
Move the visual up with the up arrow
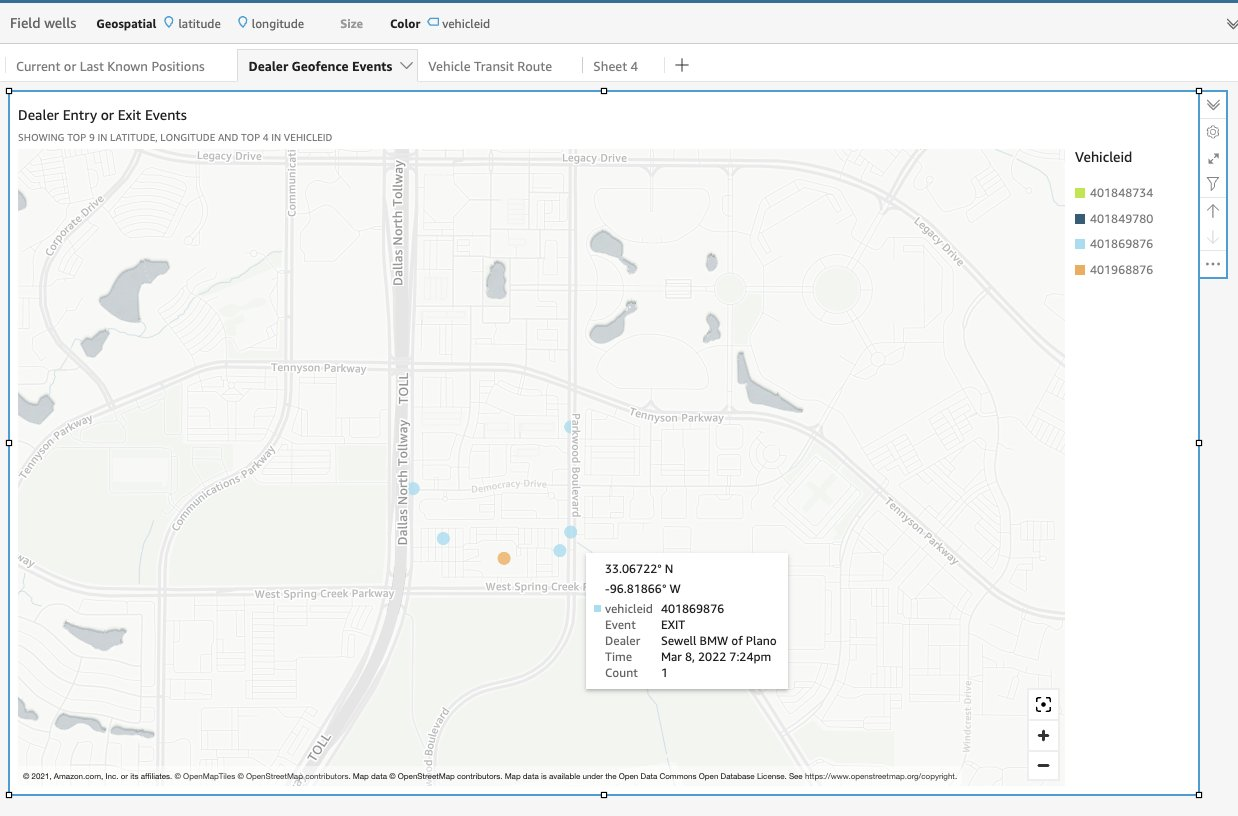(1213, 210)
